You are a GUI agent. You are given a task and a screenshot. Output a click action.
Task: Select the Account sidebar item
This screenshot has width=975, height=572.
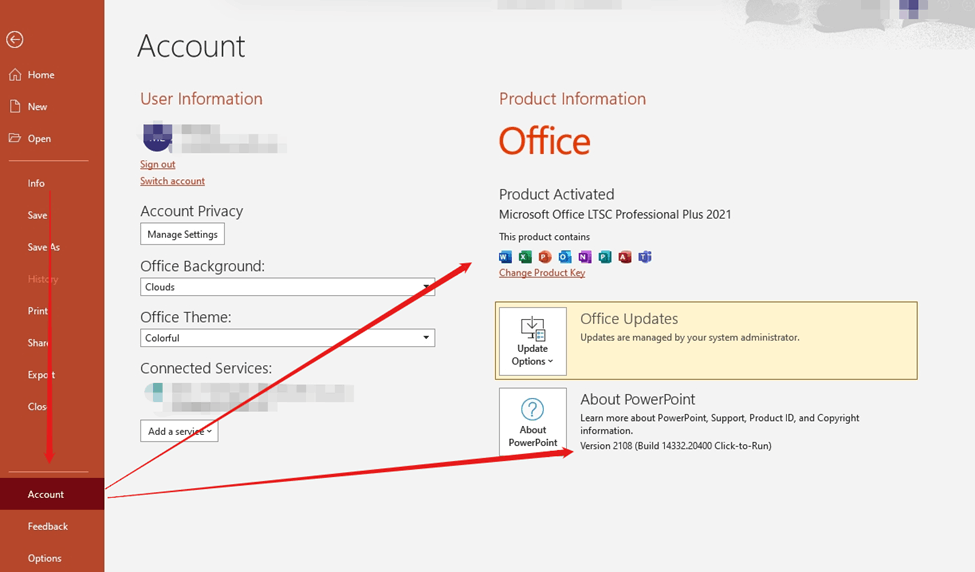coord(52,494)
